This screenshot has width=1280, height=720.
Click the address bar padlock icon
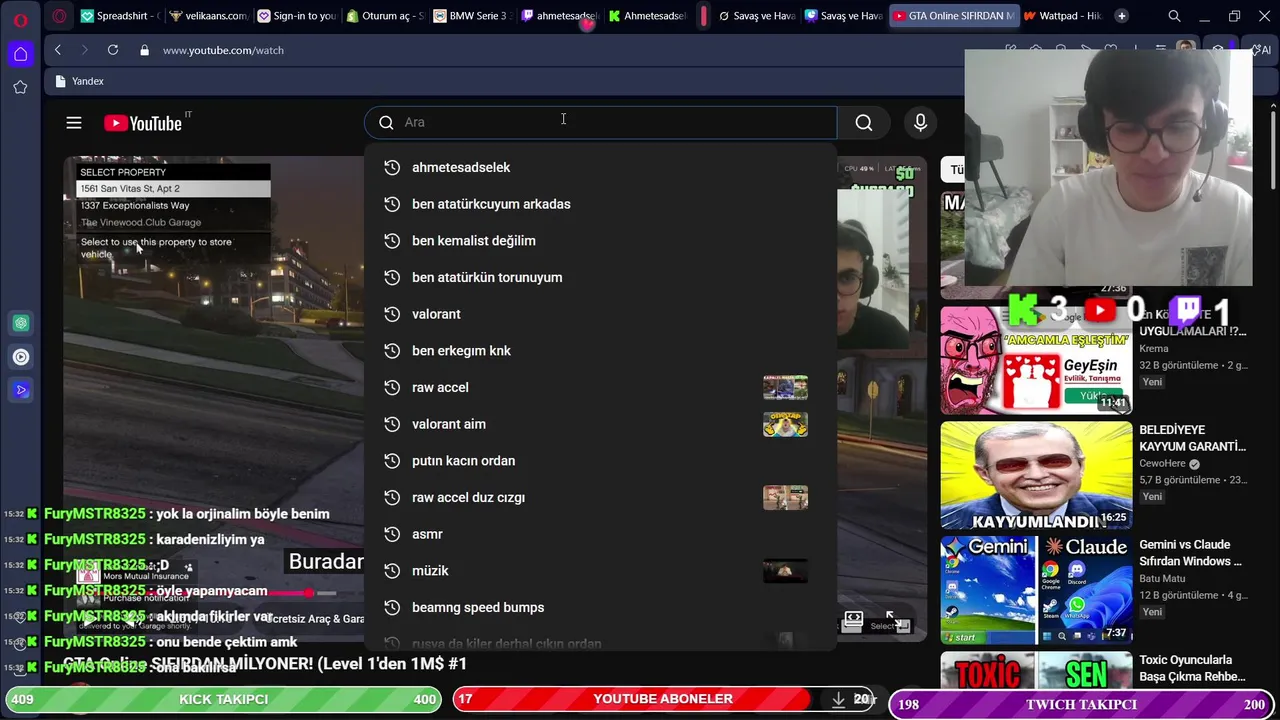click(x=145, y=50)
